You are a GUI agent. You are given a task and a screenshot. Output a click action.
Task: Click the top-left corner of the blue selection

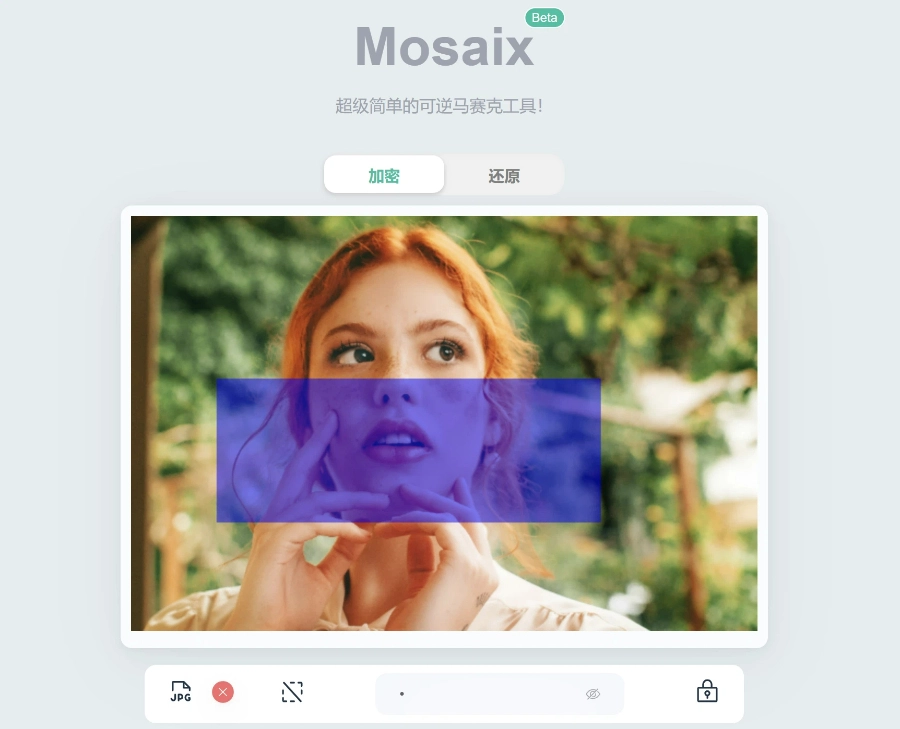[217, 379]
